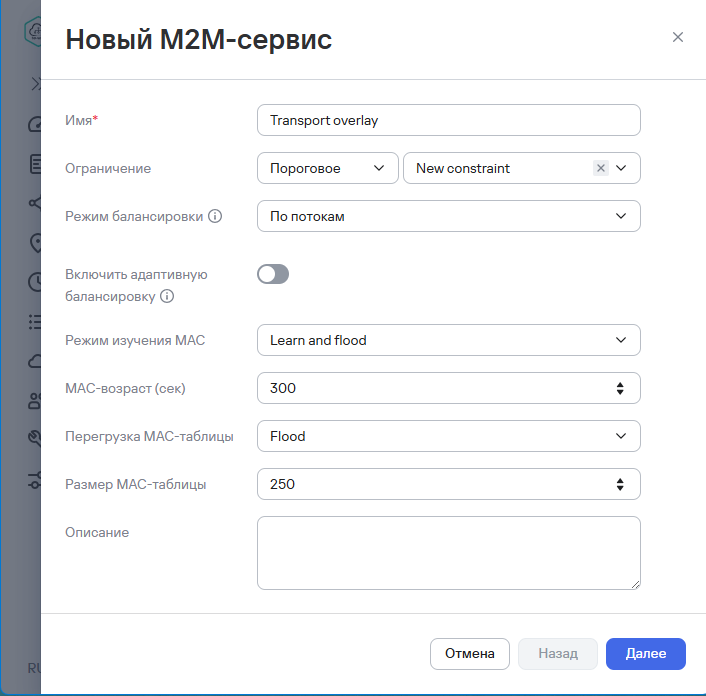Click the wrench tools sidebar icon
This screenshot has height=696, width=706.
(35, 438)
